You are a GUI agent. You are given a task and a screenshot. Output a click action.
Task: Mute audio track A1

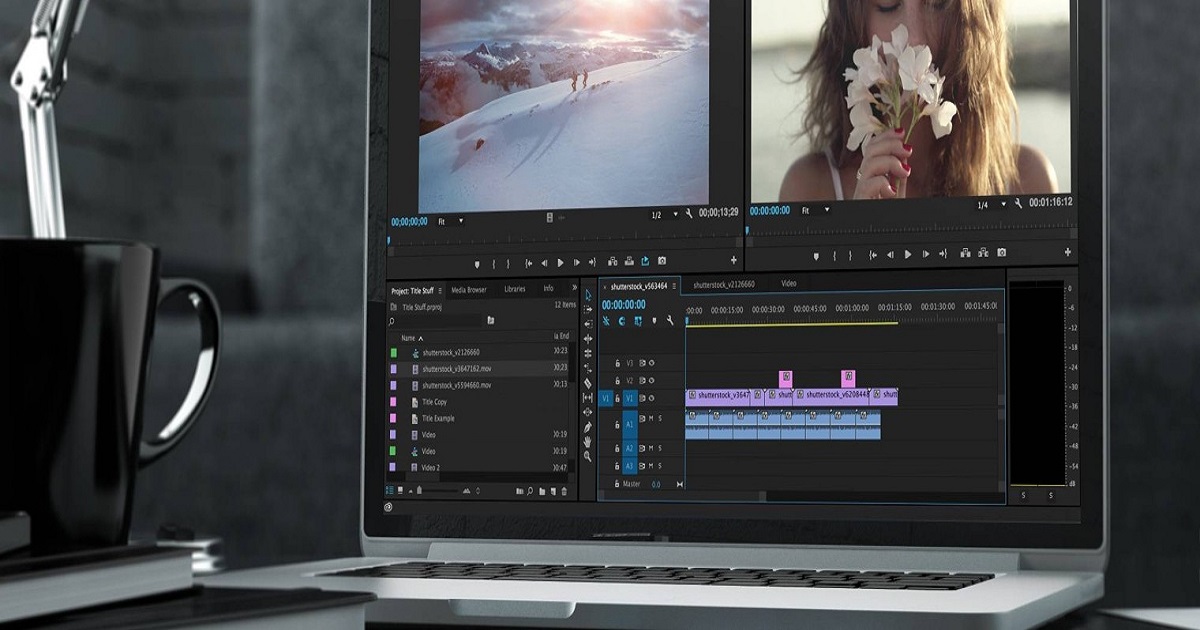click(x=651, y=419)
